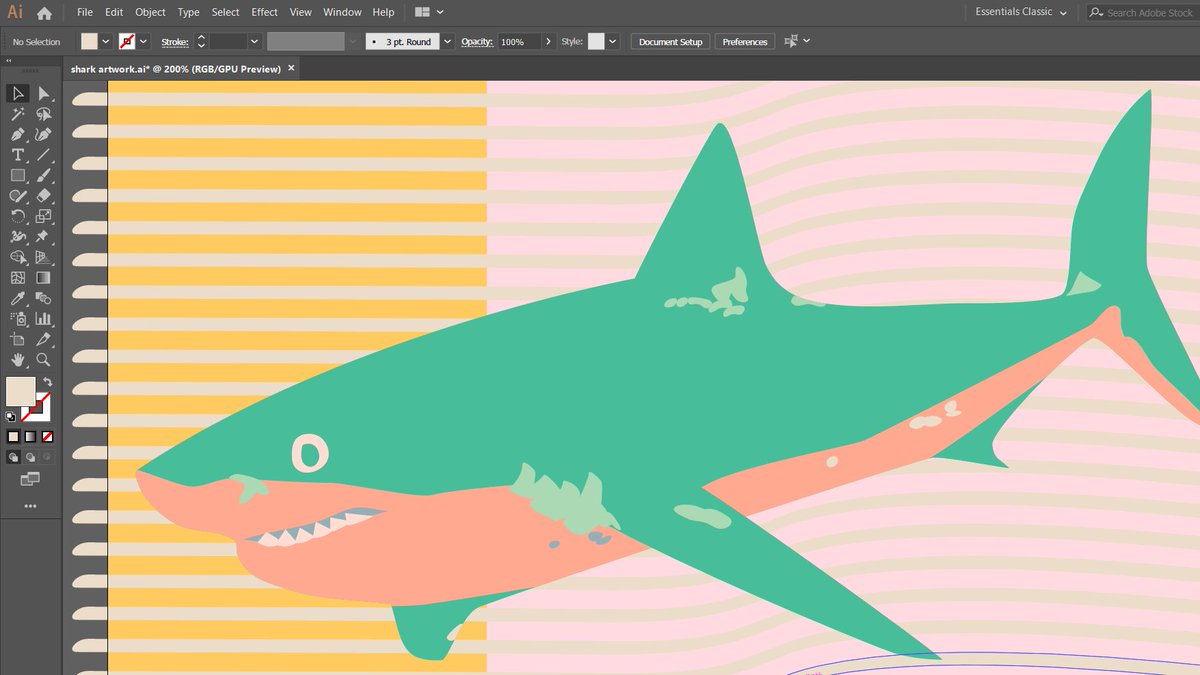Open the File menu
The image size is (1200, 675).
(x=85, y=12)
